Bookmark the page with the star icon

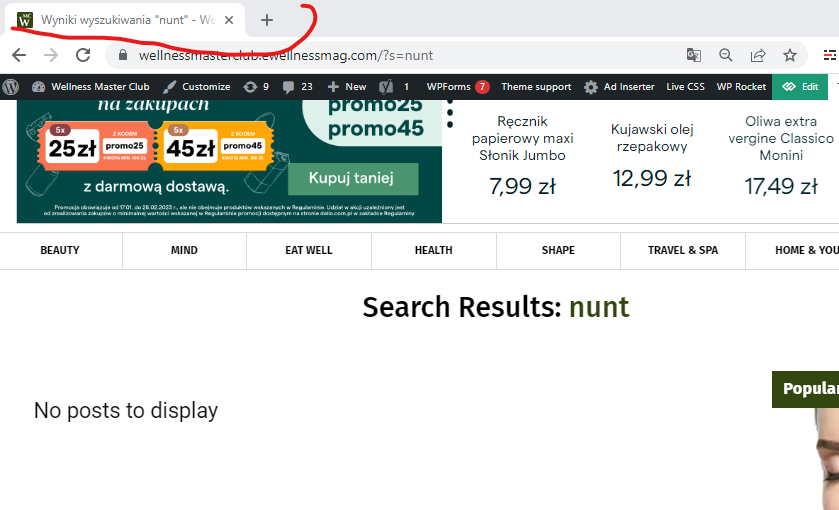click(x=790, y=55)
